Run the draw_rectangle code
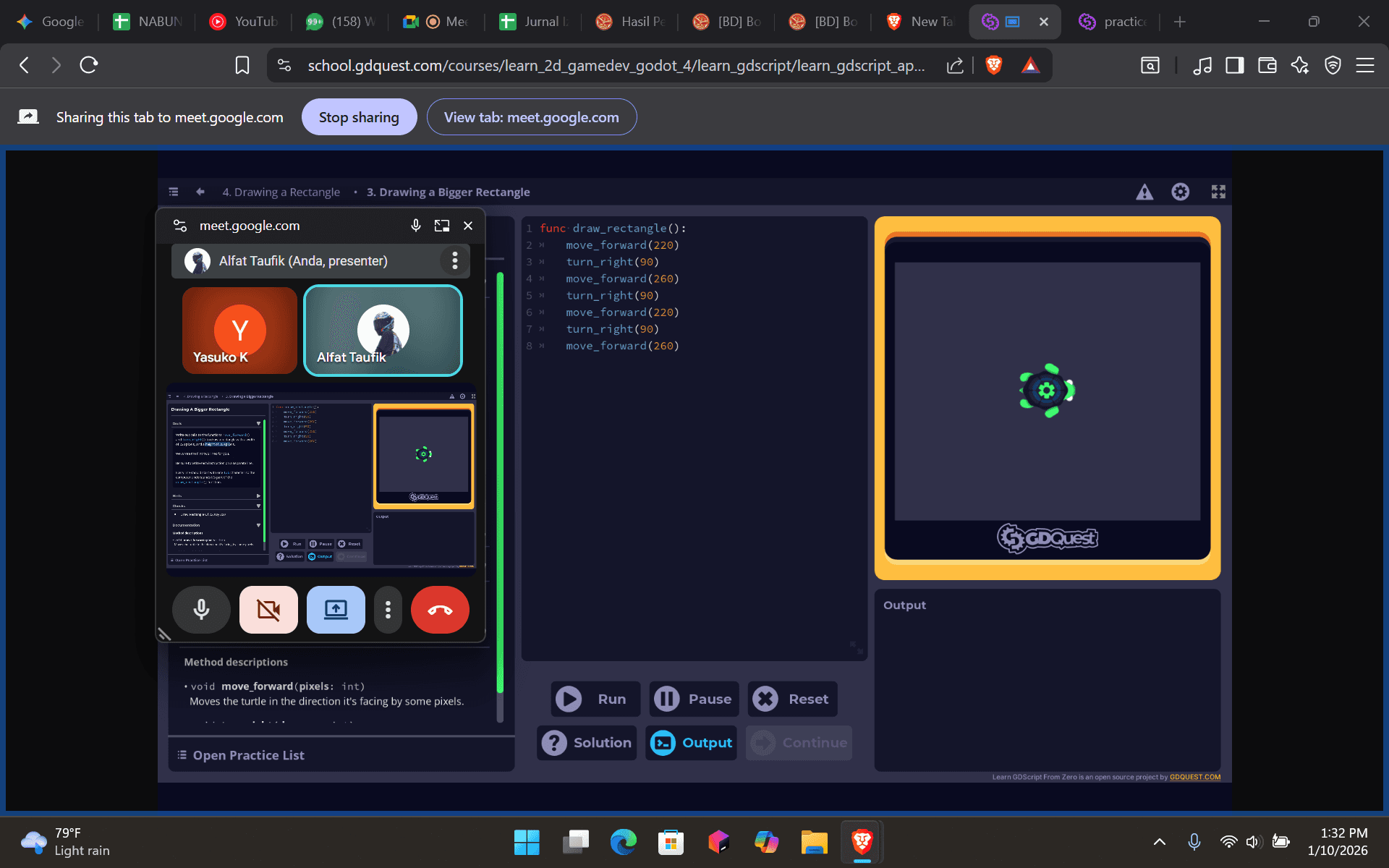 click(595, 699)
